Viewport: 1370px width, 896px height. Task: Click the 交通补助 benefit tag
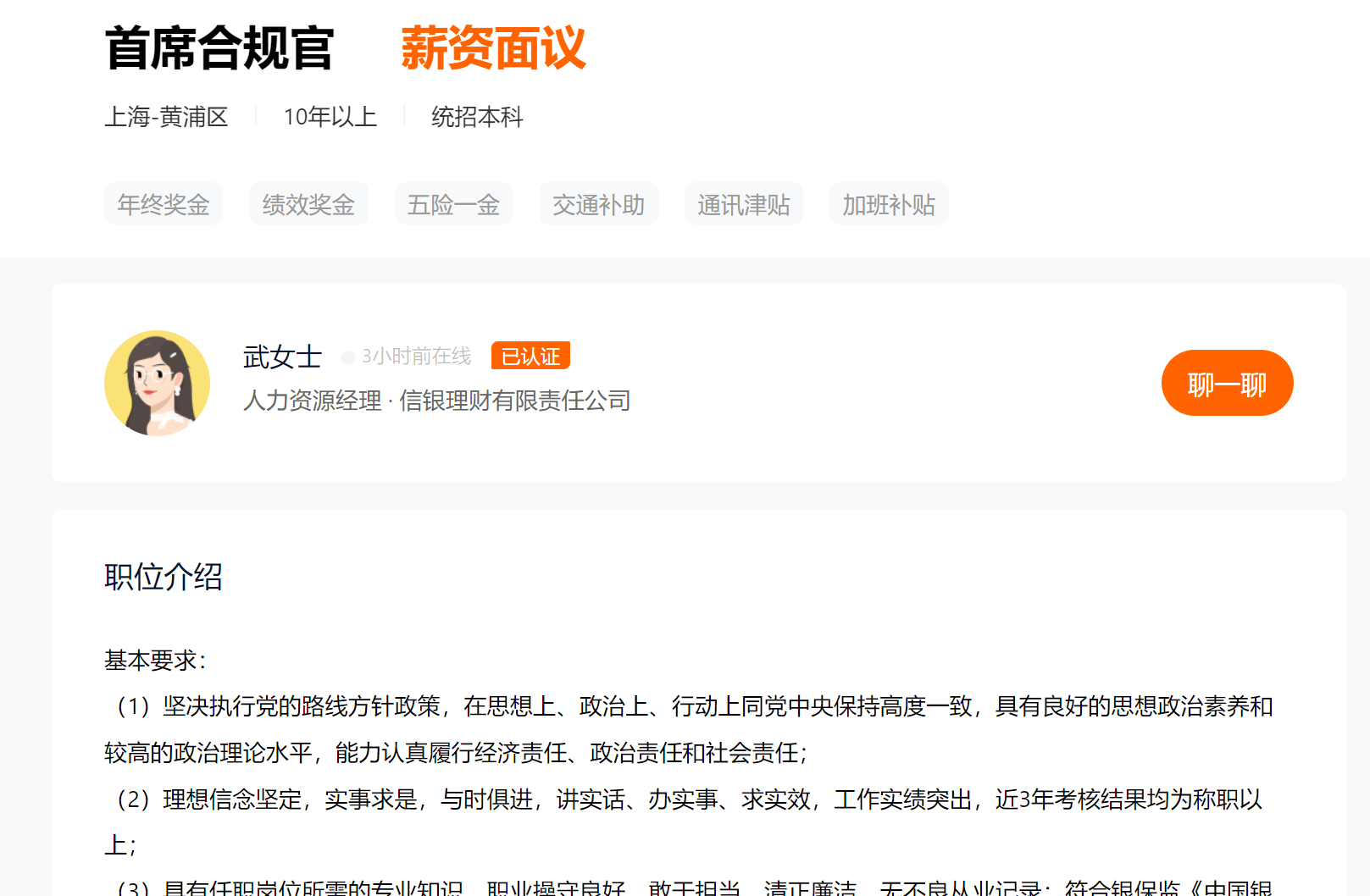pos(598,204)
